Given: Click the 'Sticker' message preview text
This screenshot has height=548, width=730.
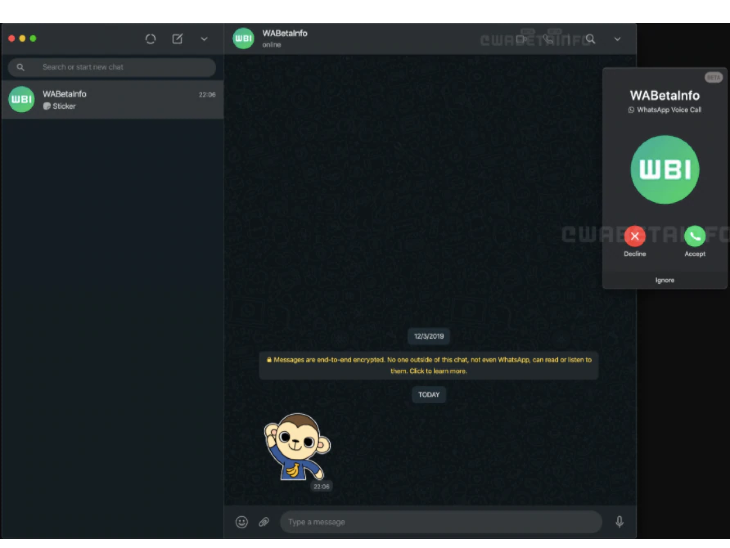Looking at the screenshot, I should pos(64,106).
